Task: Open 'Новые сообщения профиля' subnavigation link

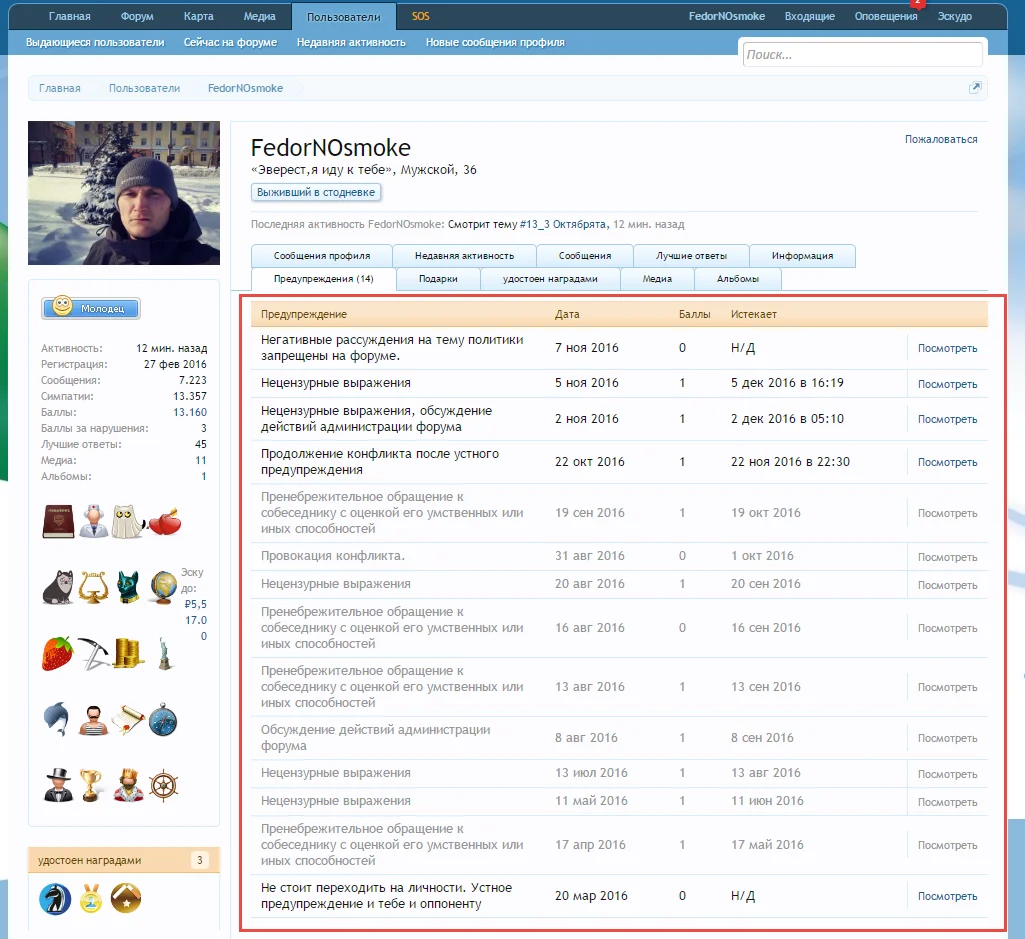Action: click(x=495, y=43)
